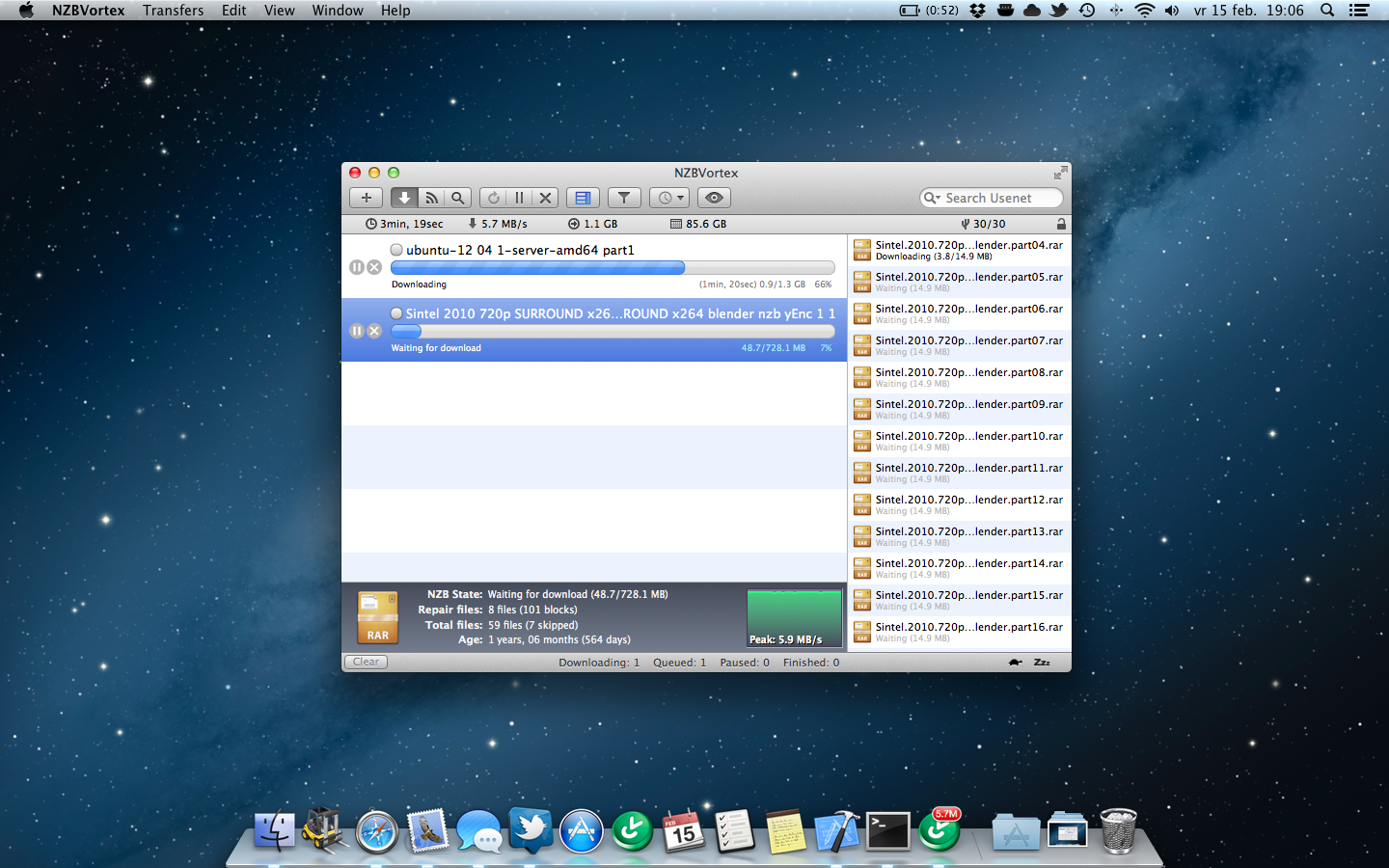This screenshot has width=1389, height=868.
Task: Select the Sintel part13.rar file
Action: pos(960,536)
